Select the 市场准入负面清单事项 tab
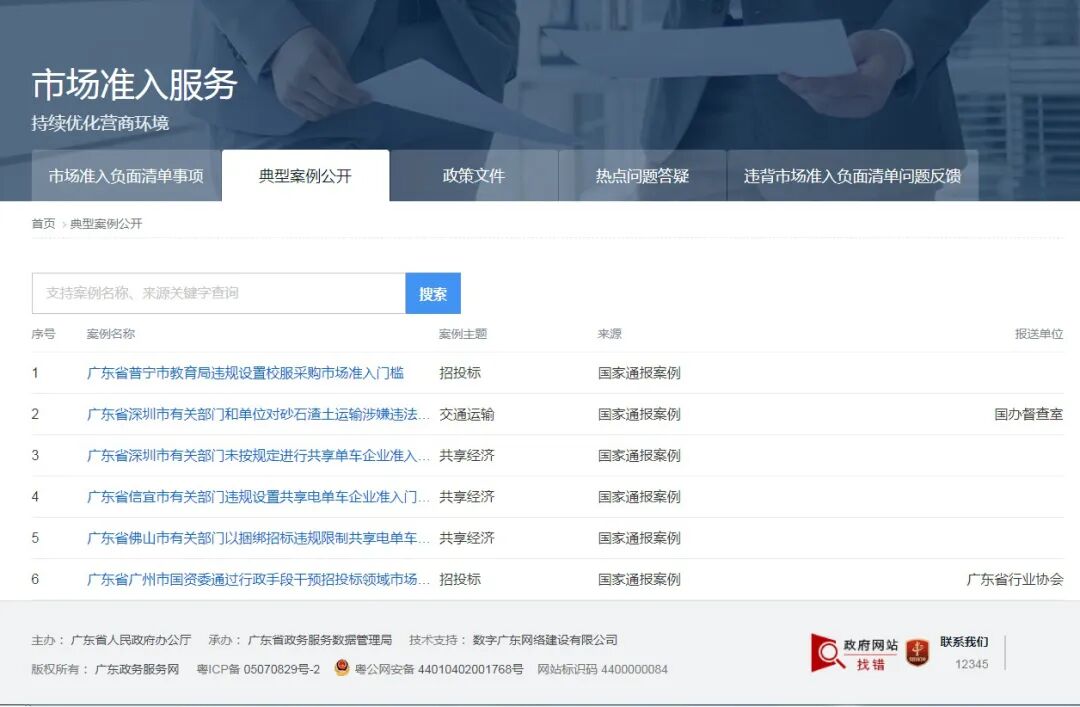 coord(128,175)
